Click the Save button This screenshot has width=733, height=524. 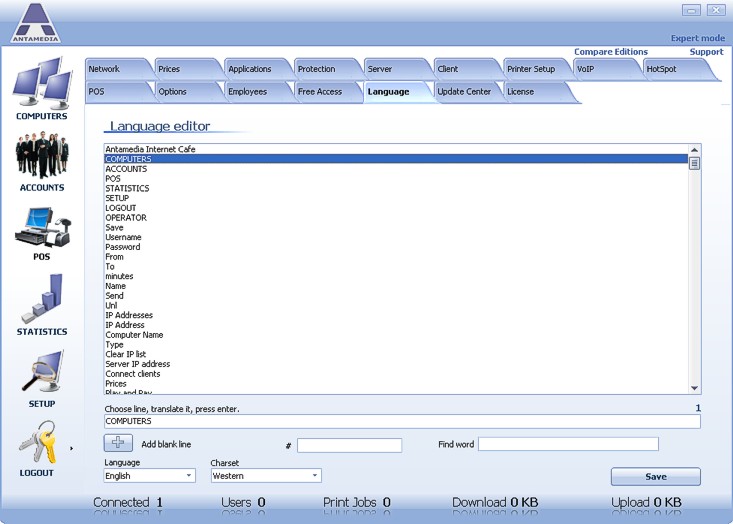pos(656,477)
